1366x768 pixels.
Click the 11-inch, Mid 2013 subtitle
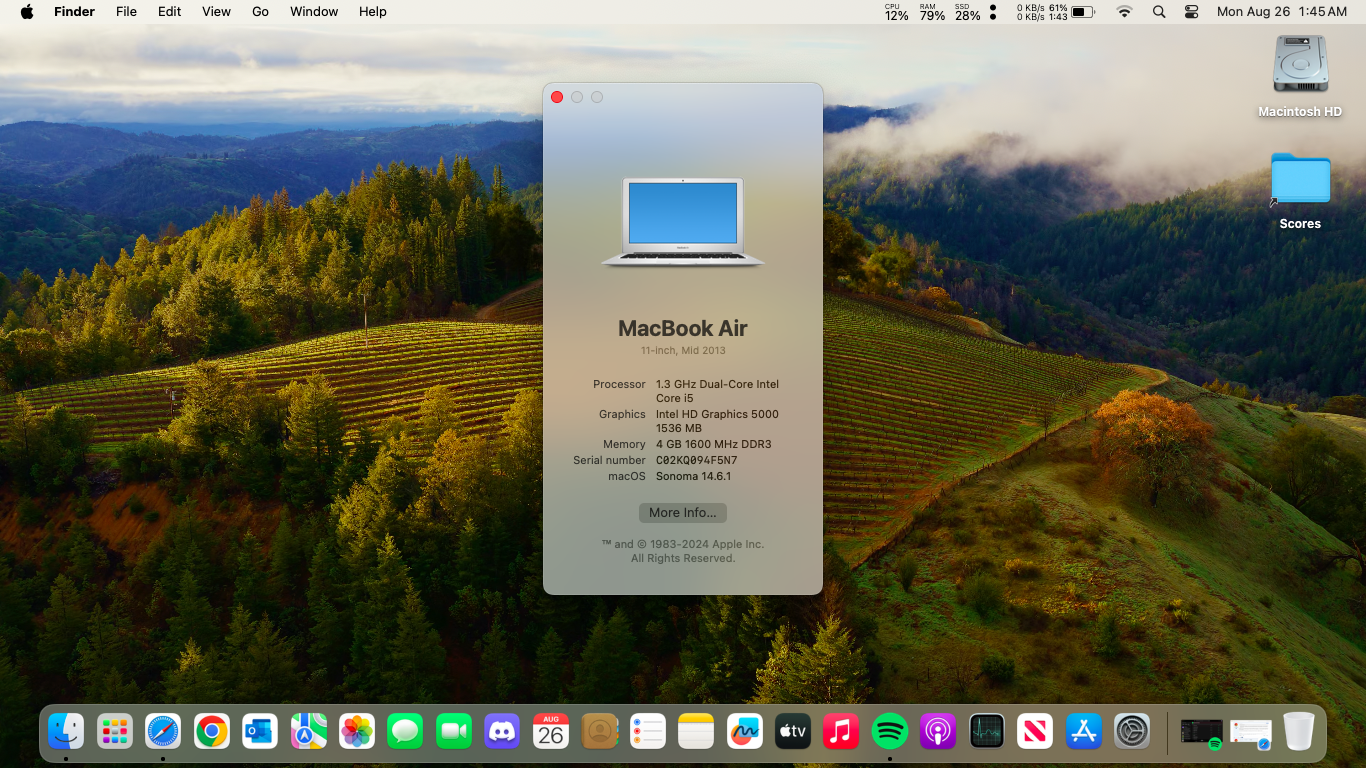683,351
